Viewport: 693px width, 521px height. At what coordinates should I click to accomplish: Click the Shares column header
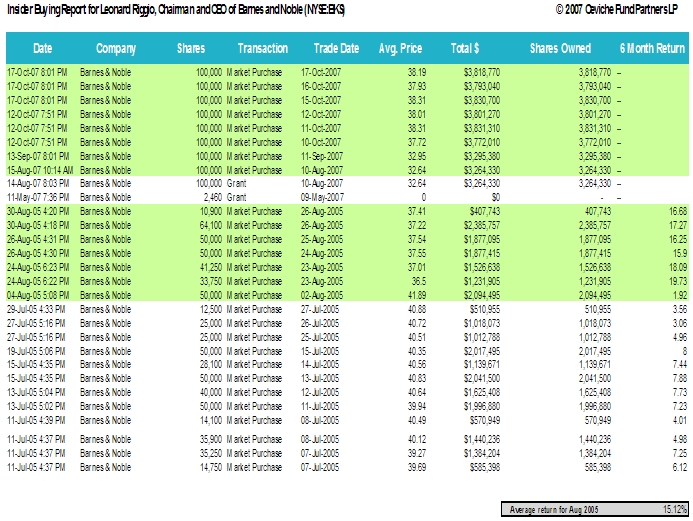pyautogui.click(x=191, y=48)
